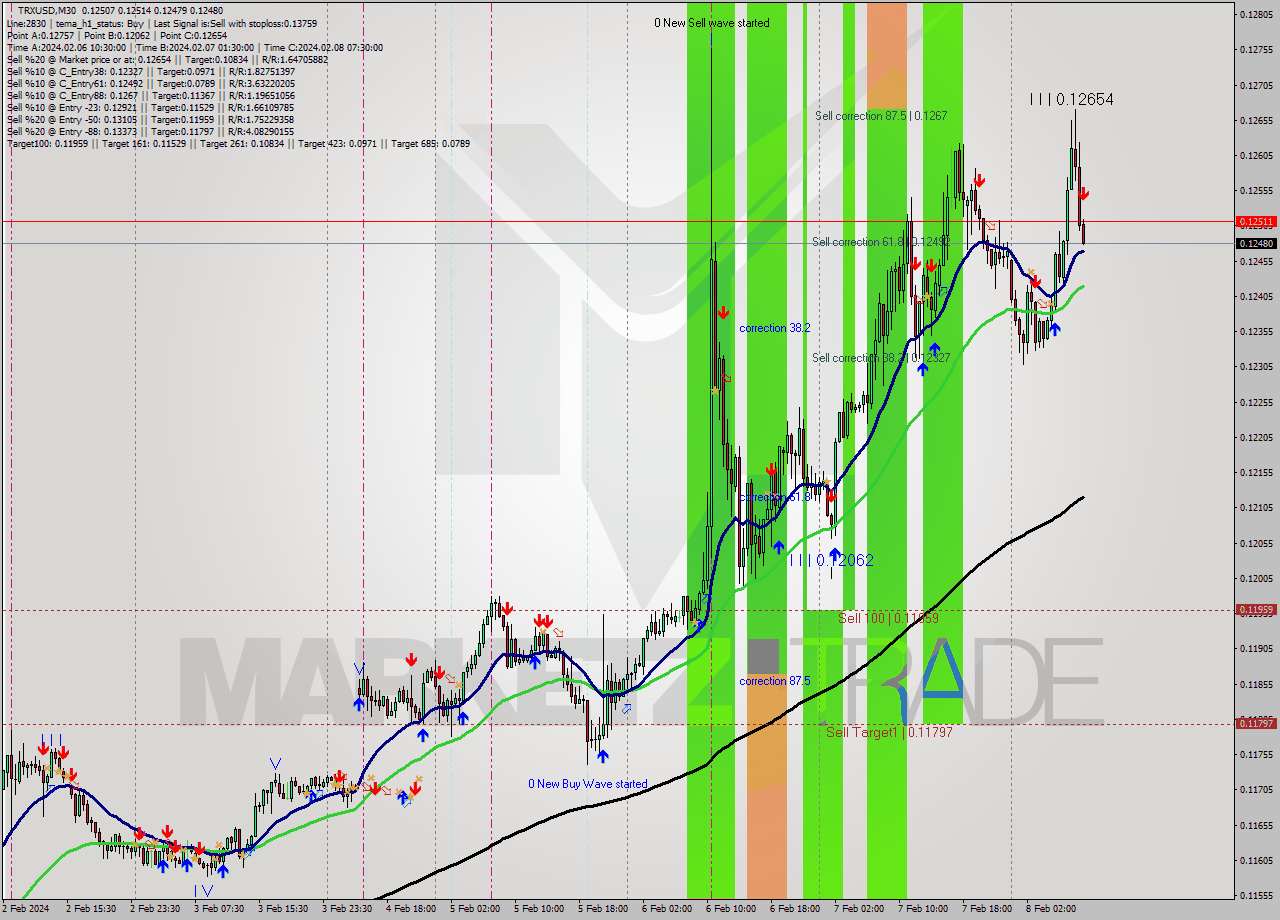Viewport: 1280px width, 920px height.
Task: Click the 0.11855 price scale value
Action: click(x=1256, y=684)
